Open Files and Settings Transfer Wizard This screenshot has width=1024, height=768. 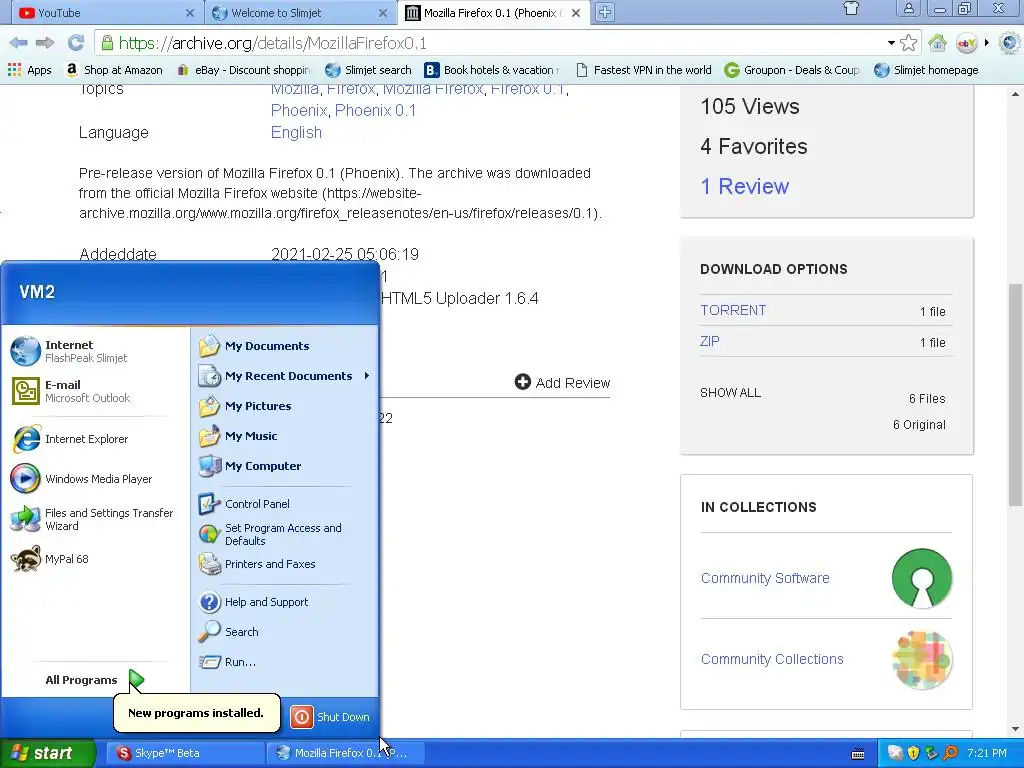coord(95,519)
